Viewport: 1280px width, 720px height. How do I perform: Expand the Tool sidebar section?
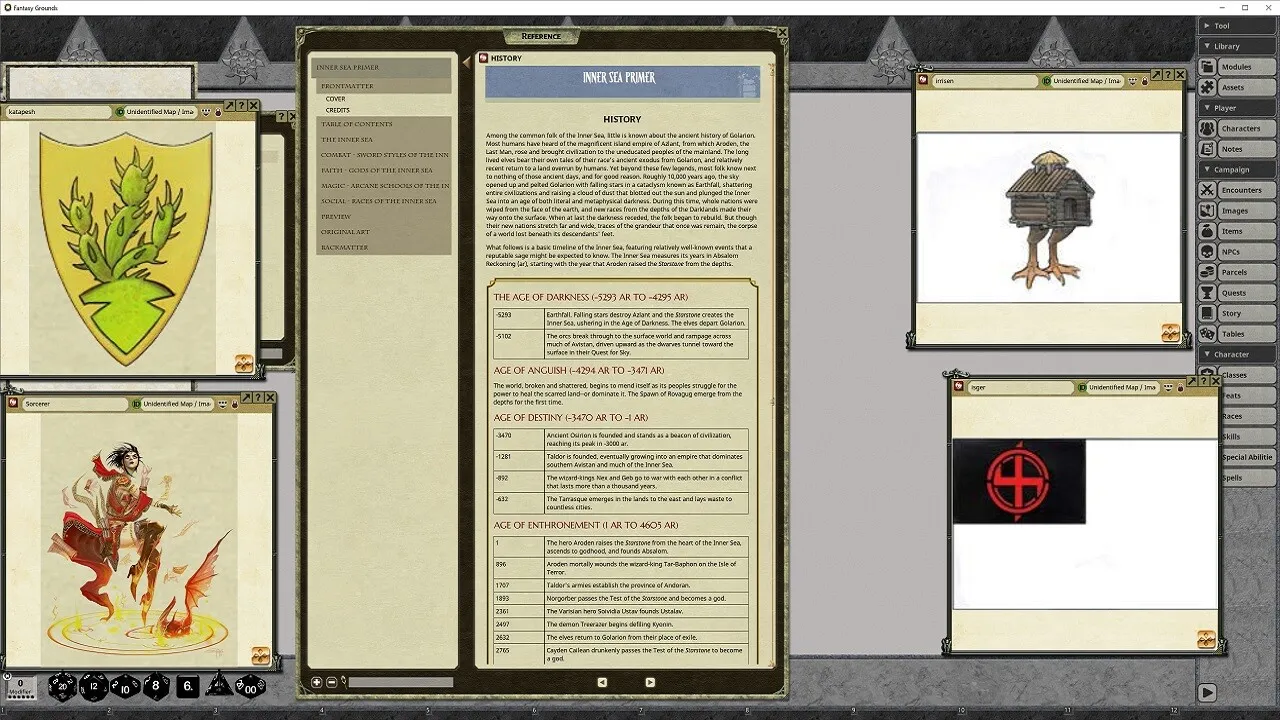(1236, 26)
